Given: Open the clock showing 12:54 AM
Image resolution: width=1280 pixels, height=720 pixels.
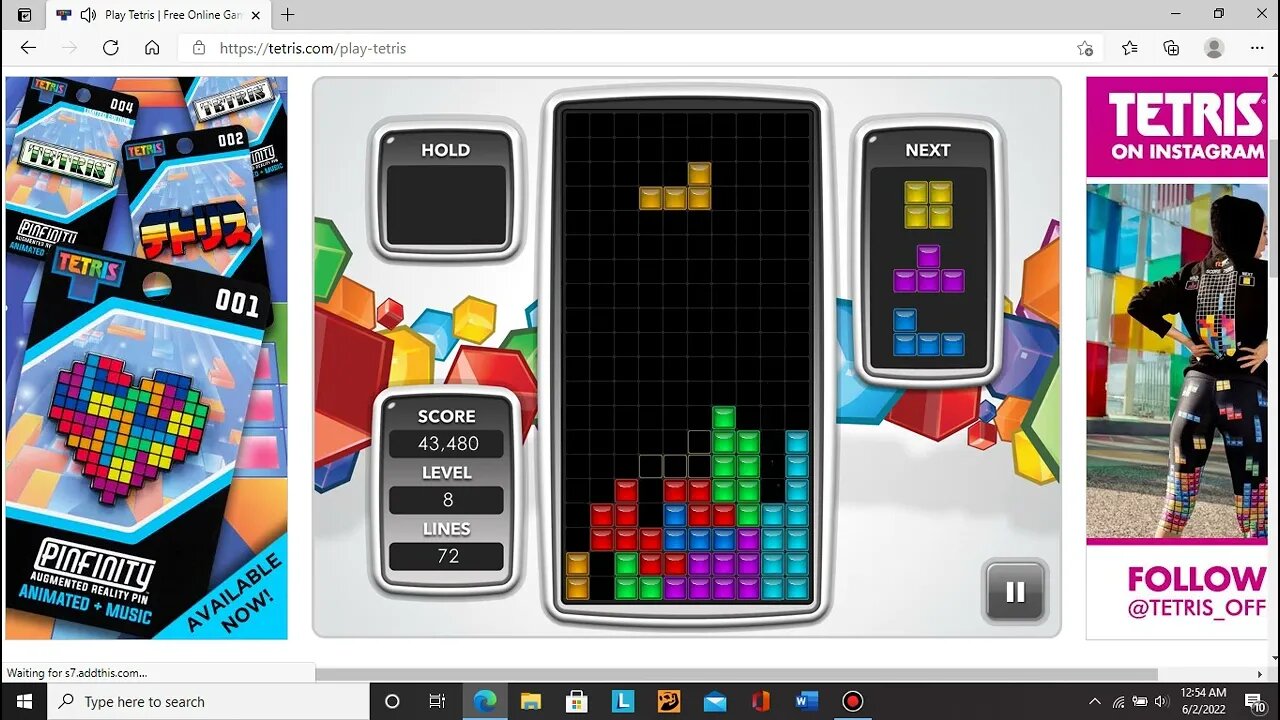Looking at the screenshot, I should [1203, 701].
